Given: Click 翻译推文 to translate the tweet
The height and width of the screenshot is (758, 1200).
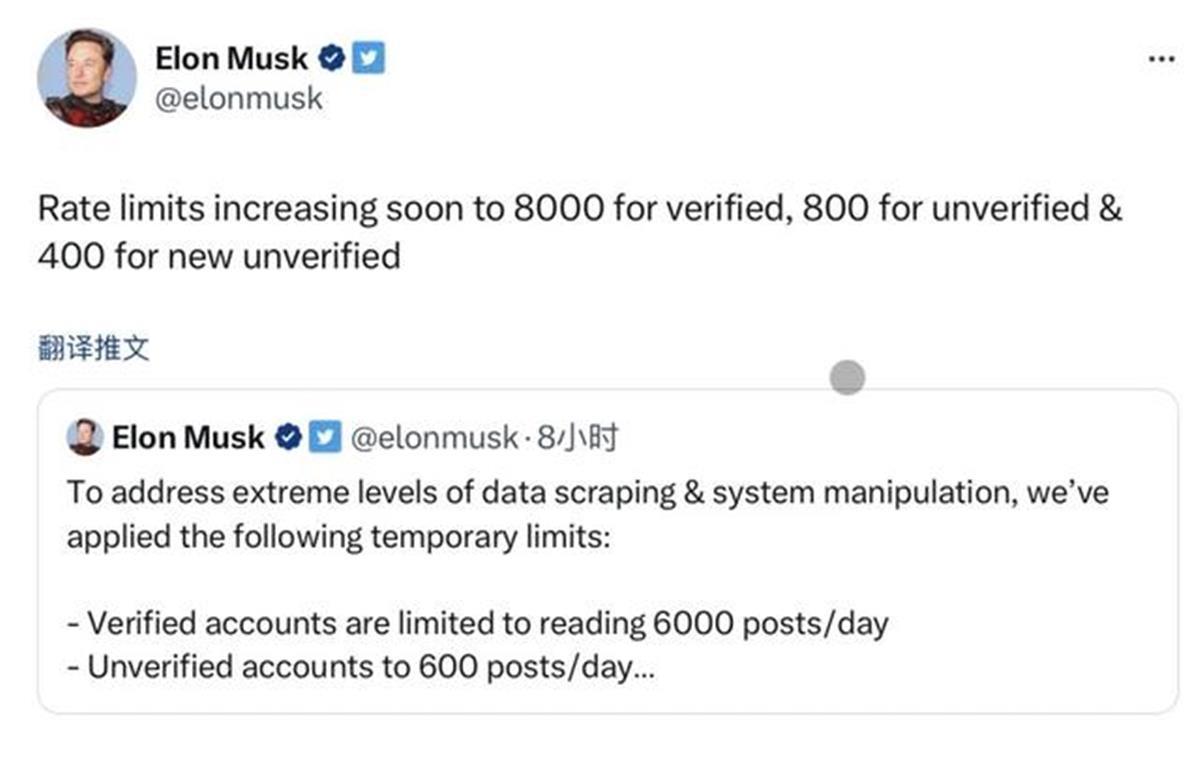Looking at the screenshot, I should click(x=93, y=349).
